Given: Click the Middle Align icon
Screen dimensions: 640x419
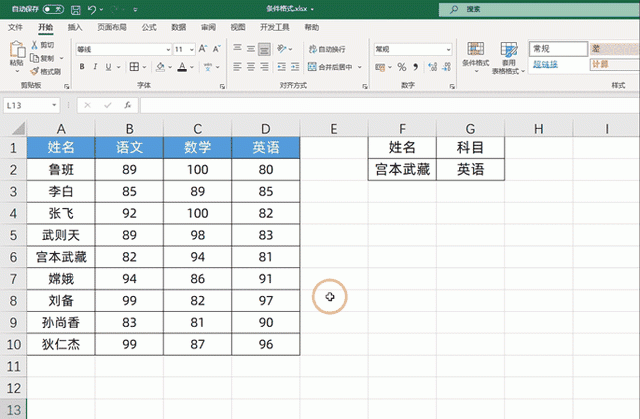Looking at the screenshot, I should [x=251, y=49].
